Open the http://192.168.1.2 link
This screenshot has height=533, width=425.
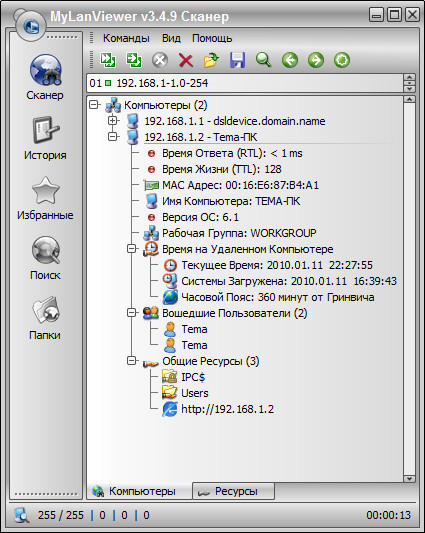click(227, 409)
